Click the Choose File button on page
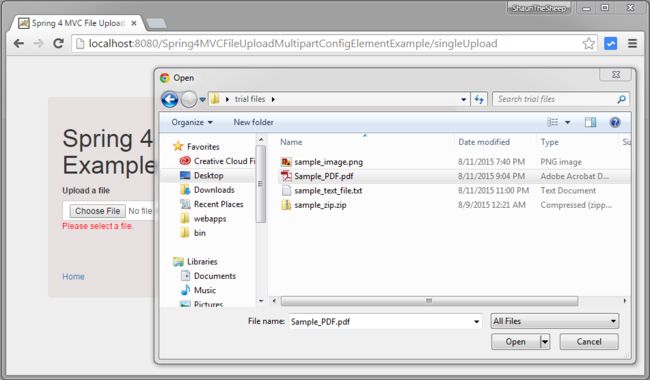 [97, 211]
